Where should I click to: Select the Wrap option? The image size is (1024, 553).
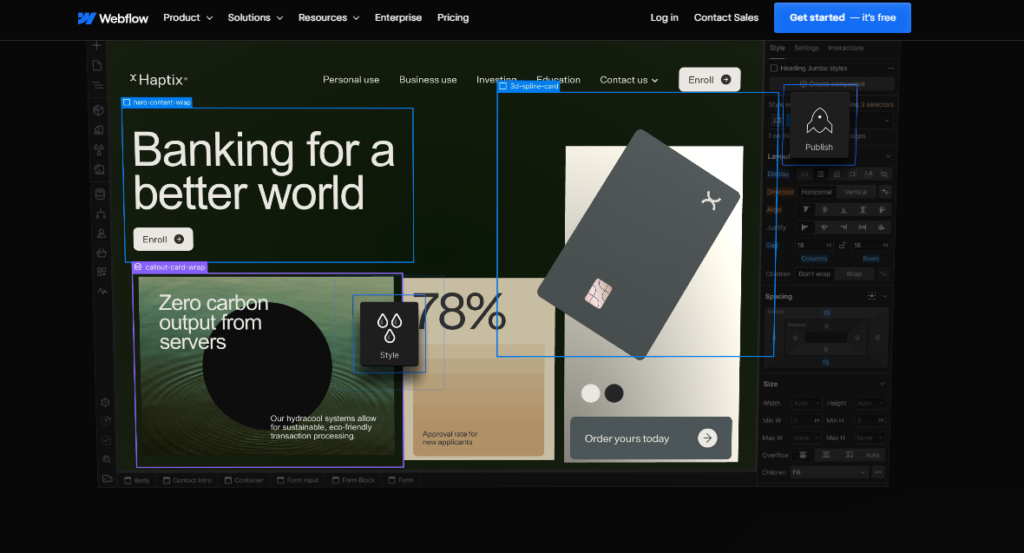(x=854, y=274)
